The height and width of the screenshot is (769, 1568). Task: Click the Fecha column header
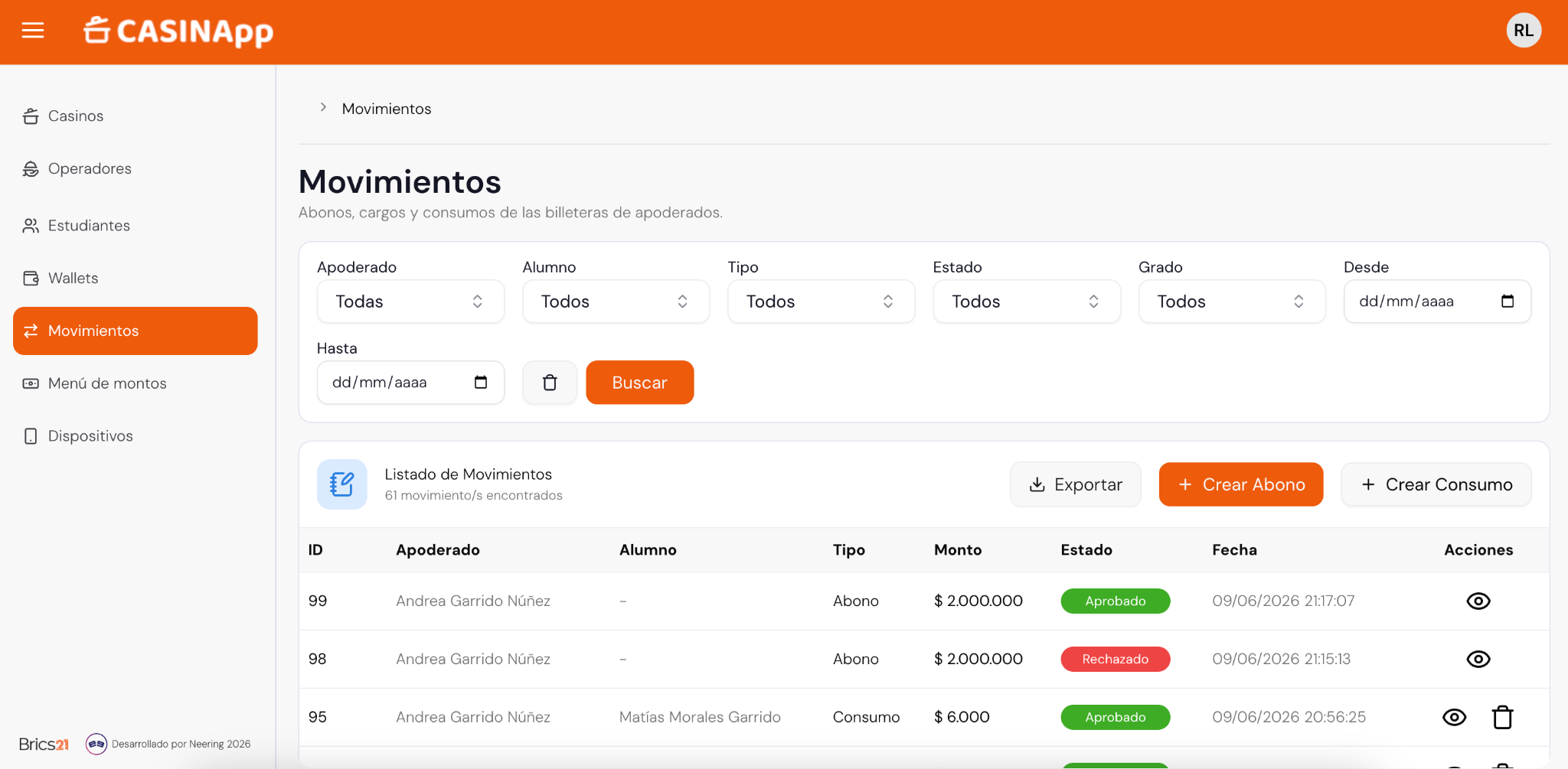[1234, 550]
